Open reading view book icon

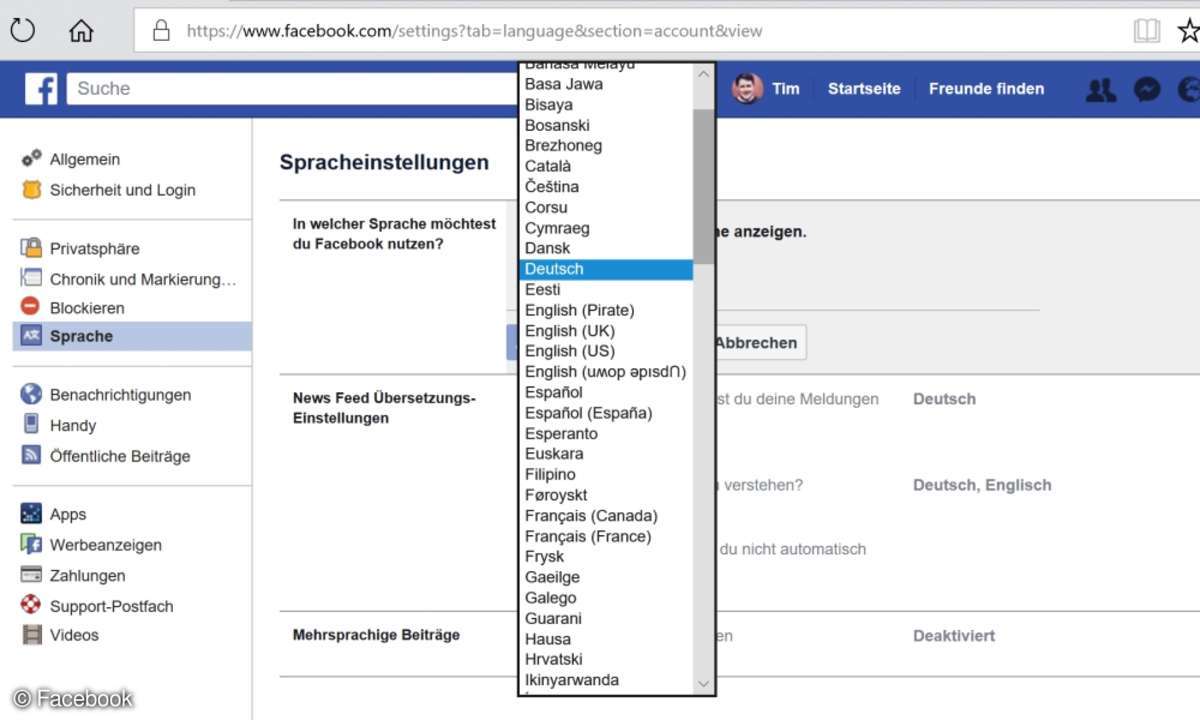coord(1147,31)
